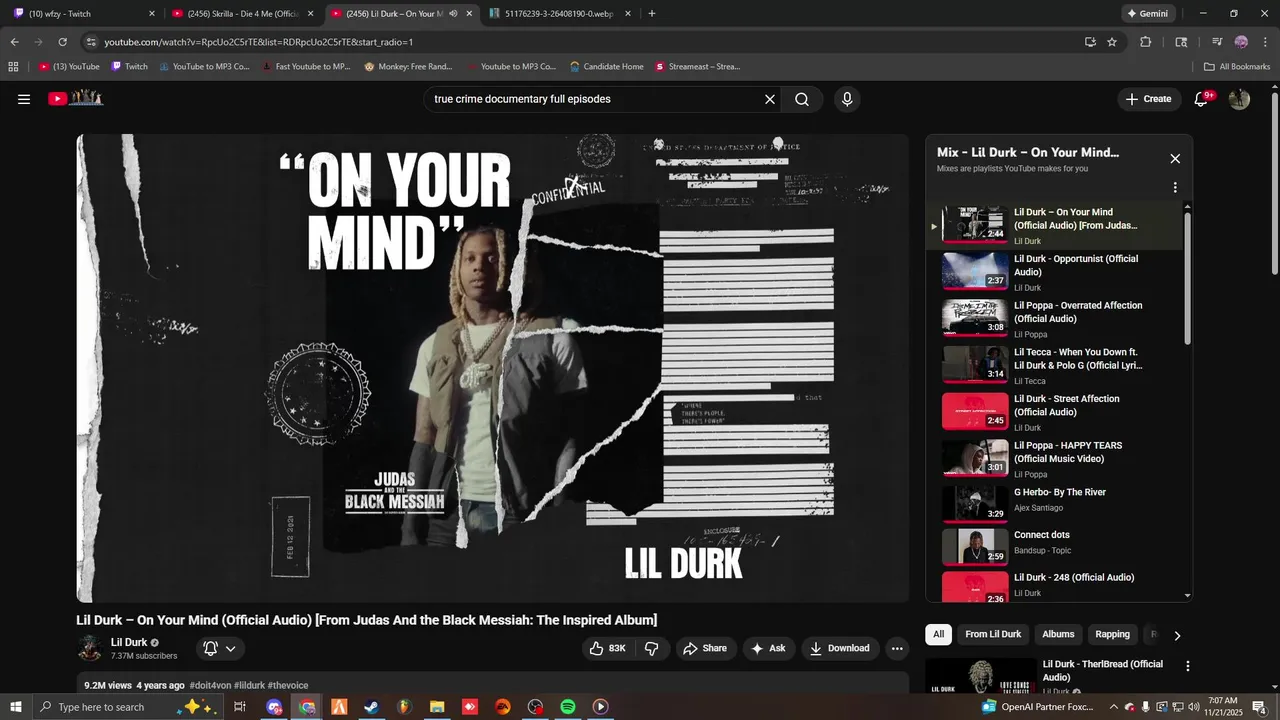Open the YouTube guide hamburger menu
The image size is (1280, 720).
pyautogui.click(x=24, y=99)
